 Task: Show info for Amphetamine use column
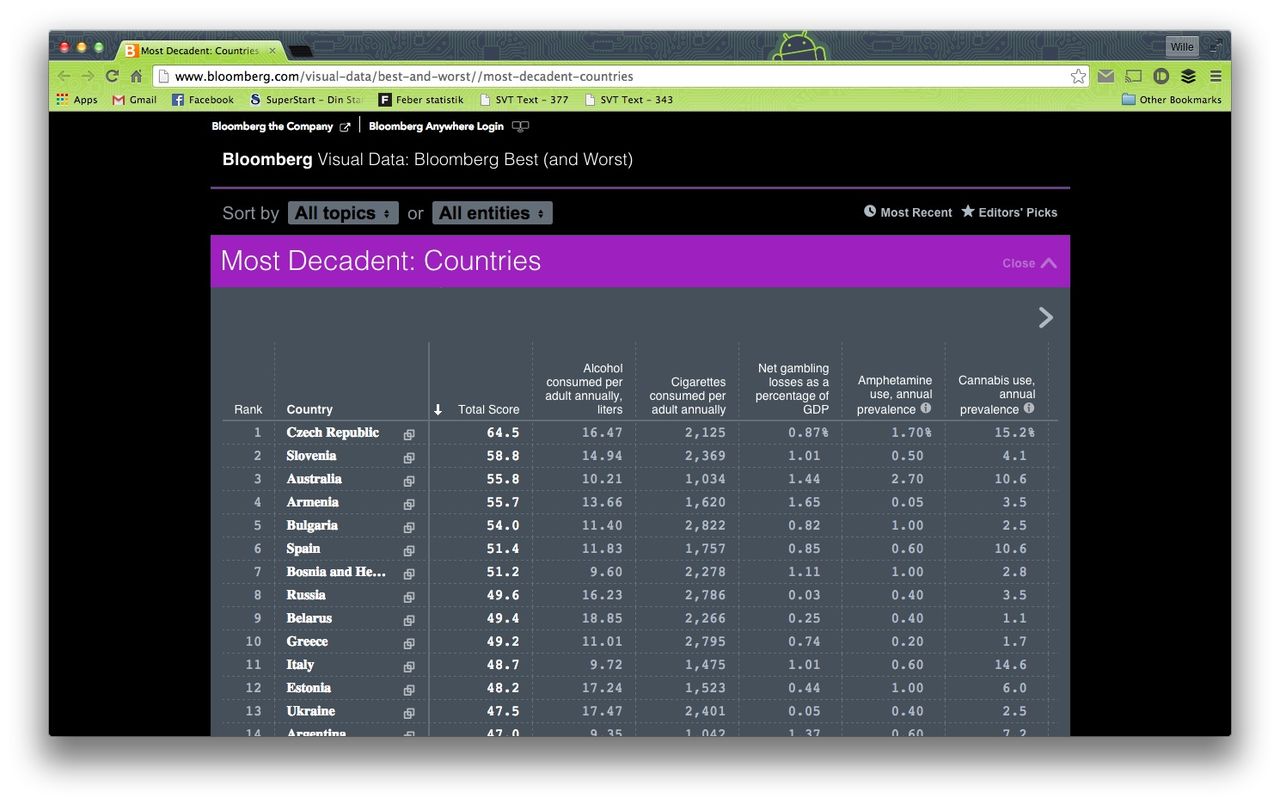926,408
